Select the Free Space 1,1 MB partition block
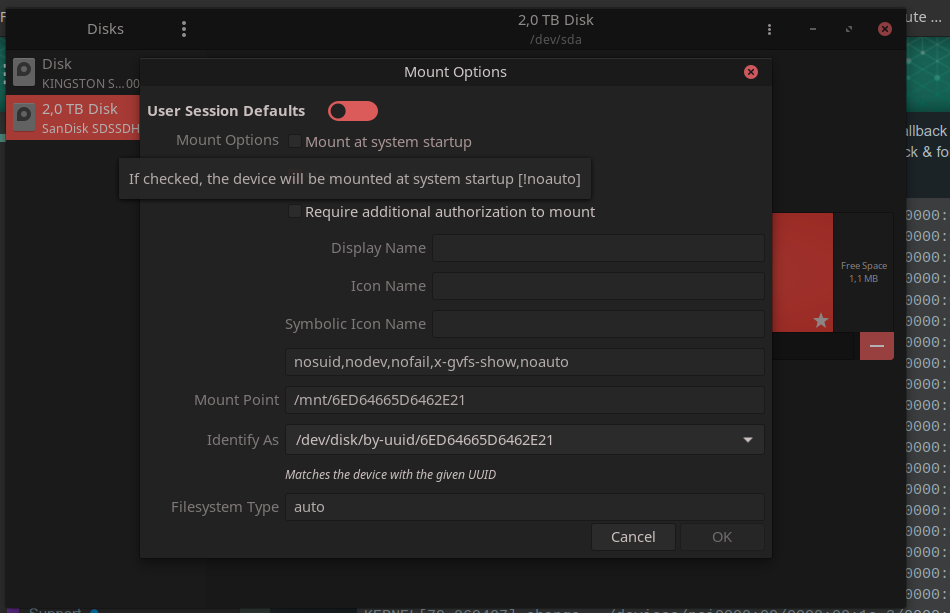Viewport: 950px width, 613px height. pyautogui.click(x=863, y=272)
